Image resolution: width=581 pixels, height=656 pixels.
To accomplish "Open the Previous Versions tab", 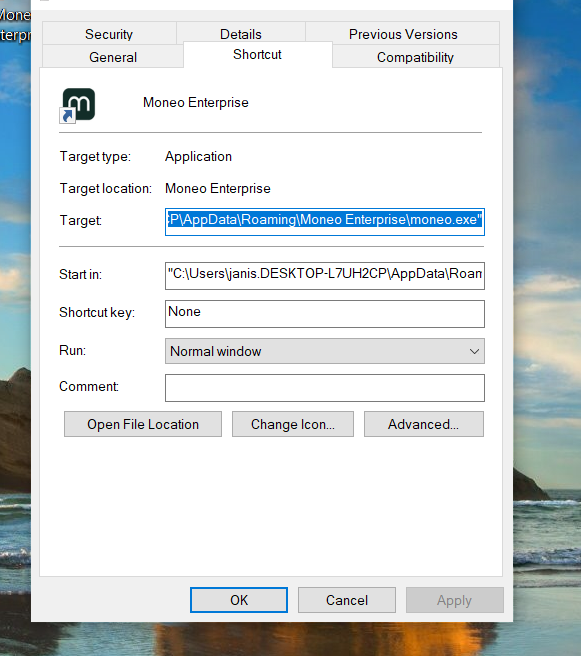I will point(403,34).
